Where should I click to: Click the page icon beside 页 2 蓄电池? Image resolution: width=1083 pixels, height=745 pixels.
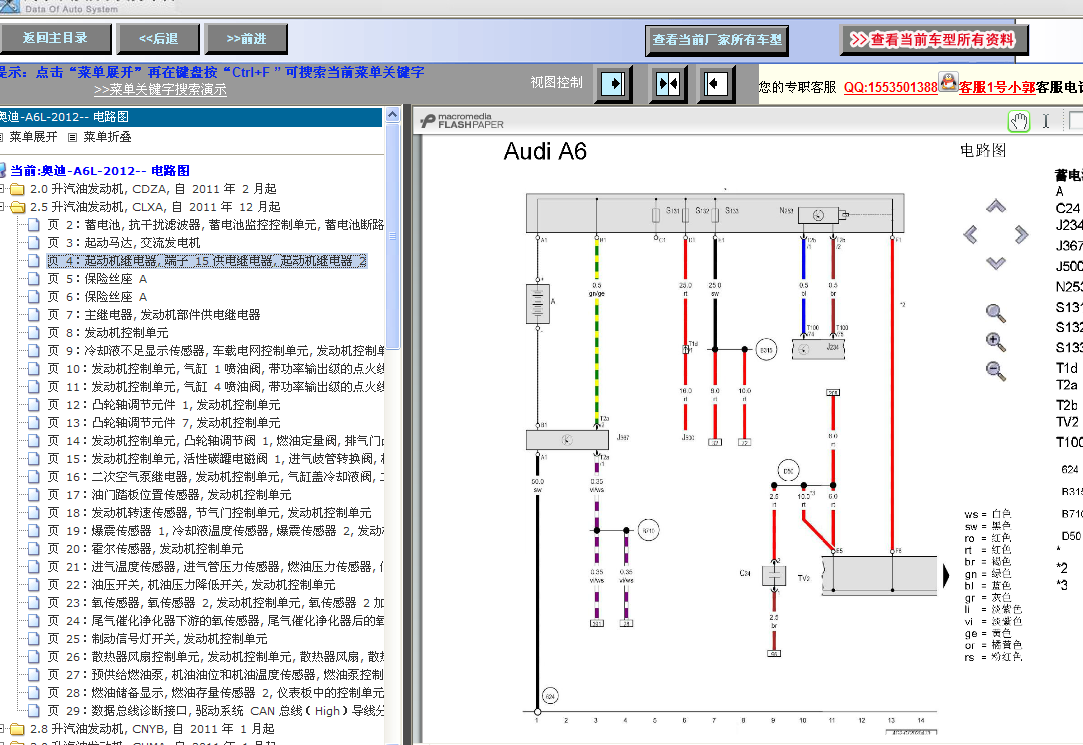[33, 224]
